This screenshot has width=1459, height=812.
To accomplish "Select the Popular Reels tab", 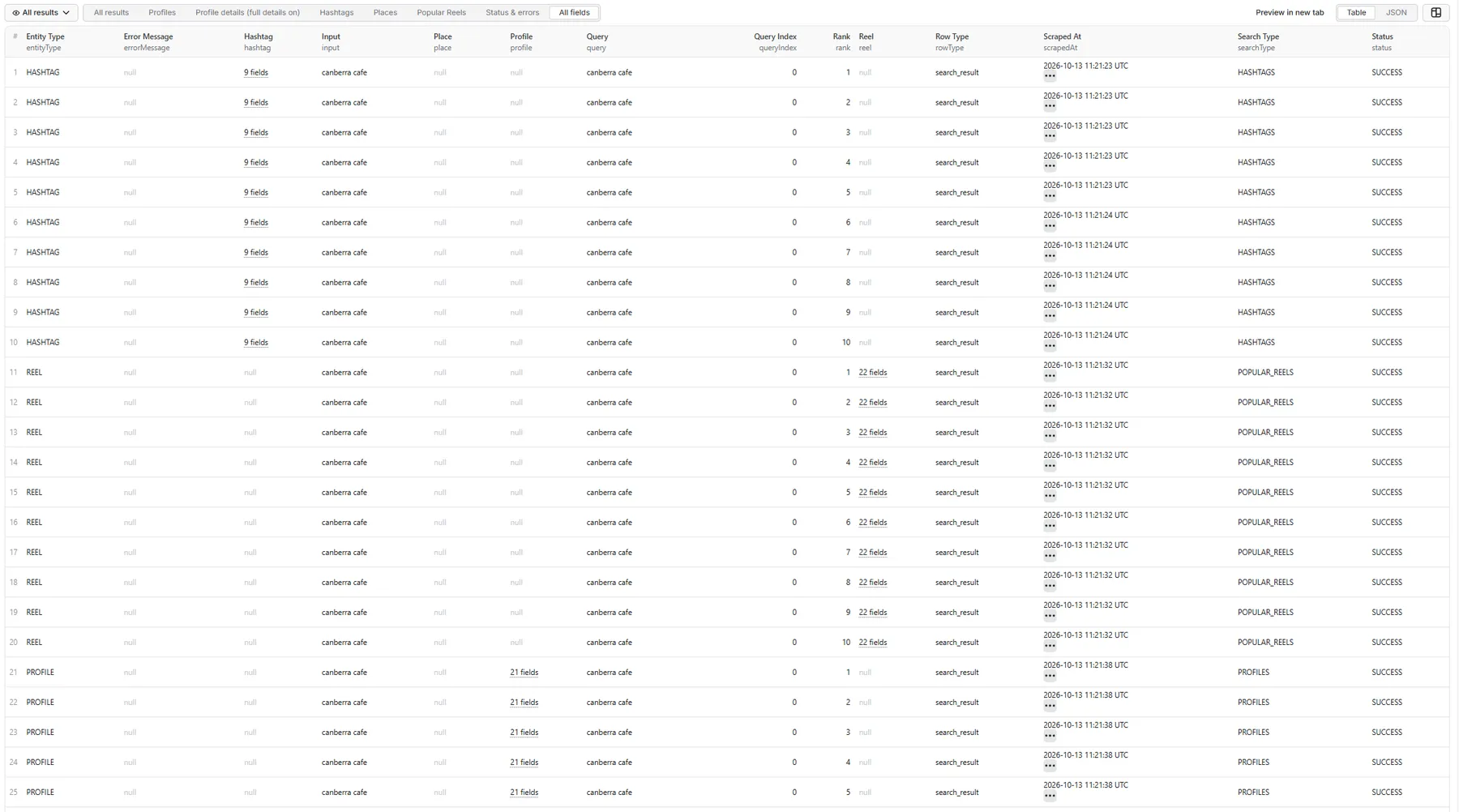I will coord(441,13).
